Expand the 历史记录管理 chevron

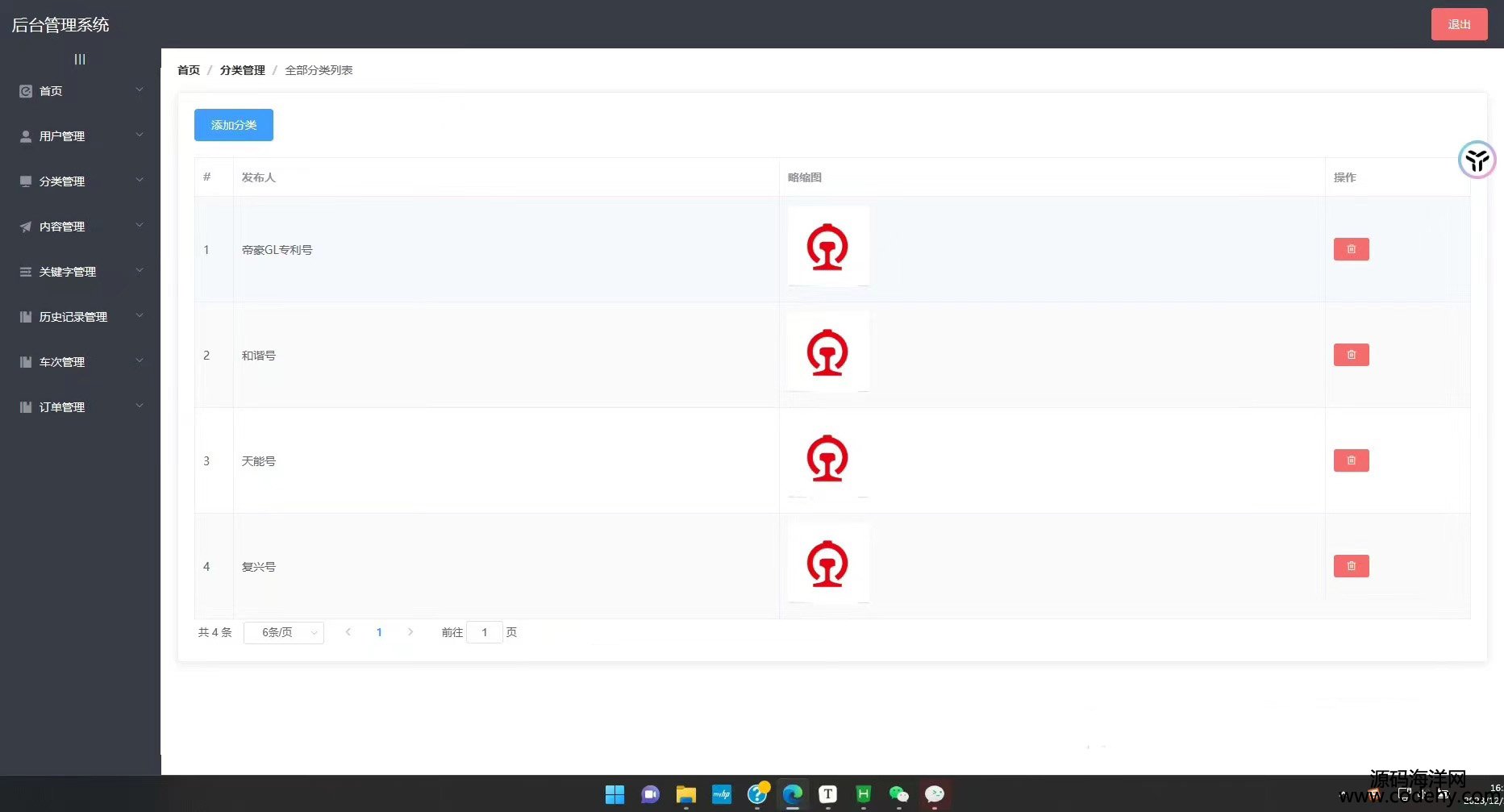click(140, 315)
